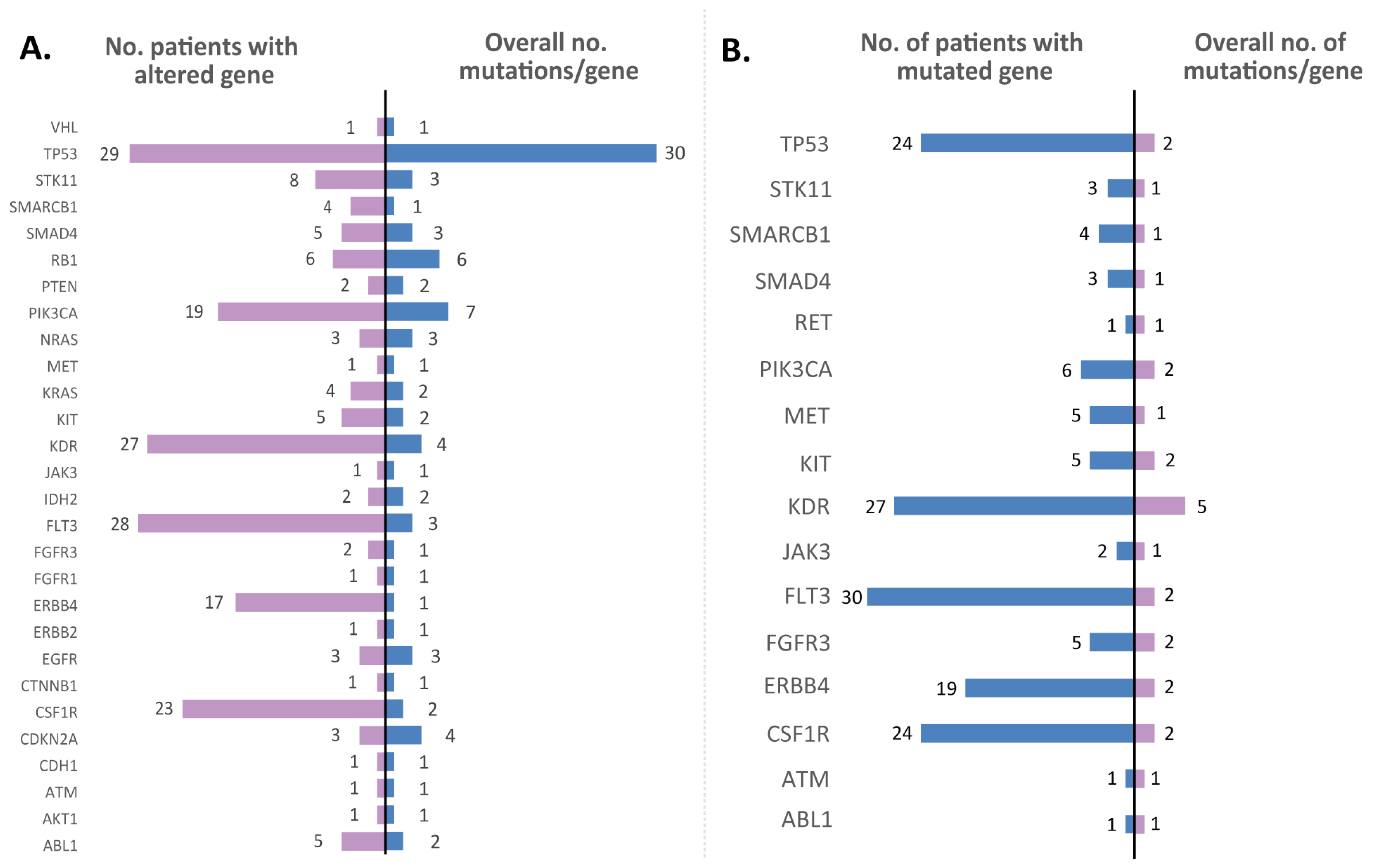Viewport: 1375px width, 868px height.
Task: Click the CDKN2A gene label in panel A
Action: 49,739
